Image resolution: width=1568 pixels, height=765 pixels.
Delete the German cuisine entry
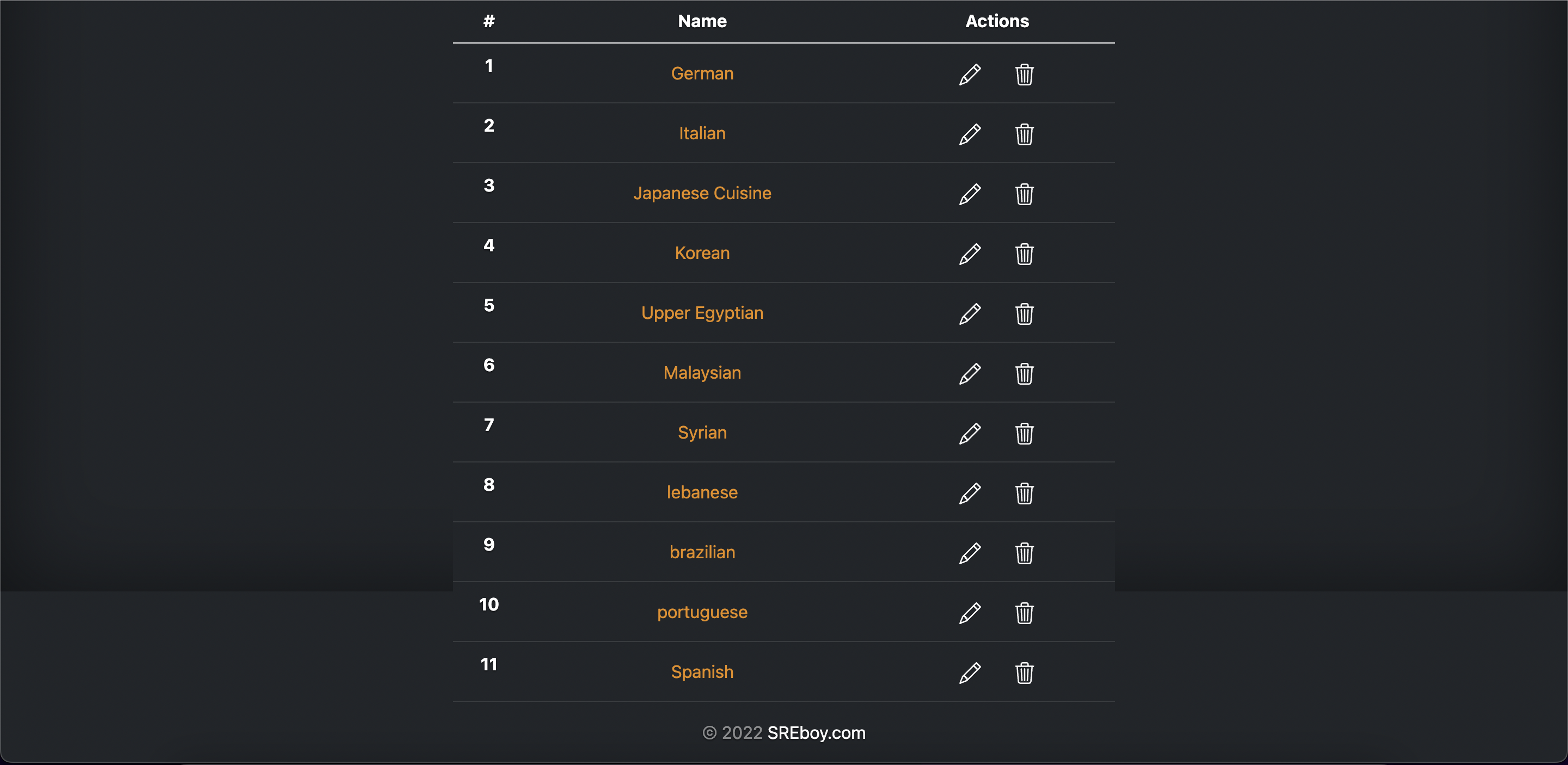tap(1025, 74)
